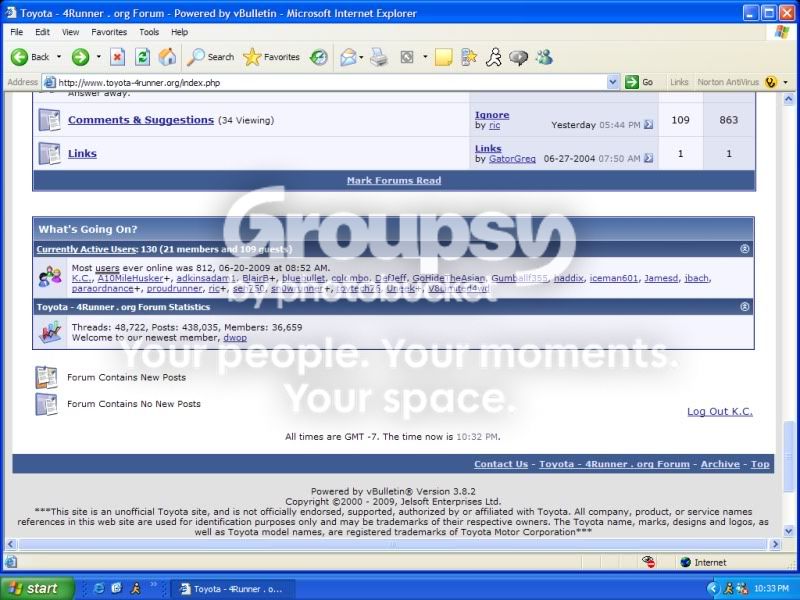Jump to last post in Links forum
This screenshot has width=800, height=600.
click(648, 158)
